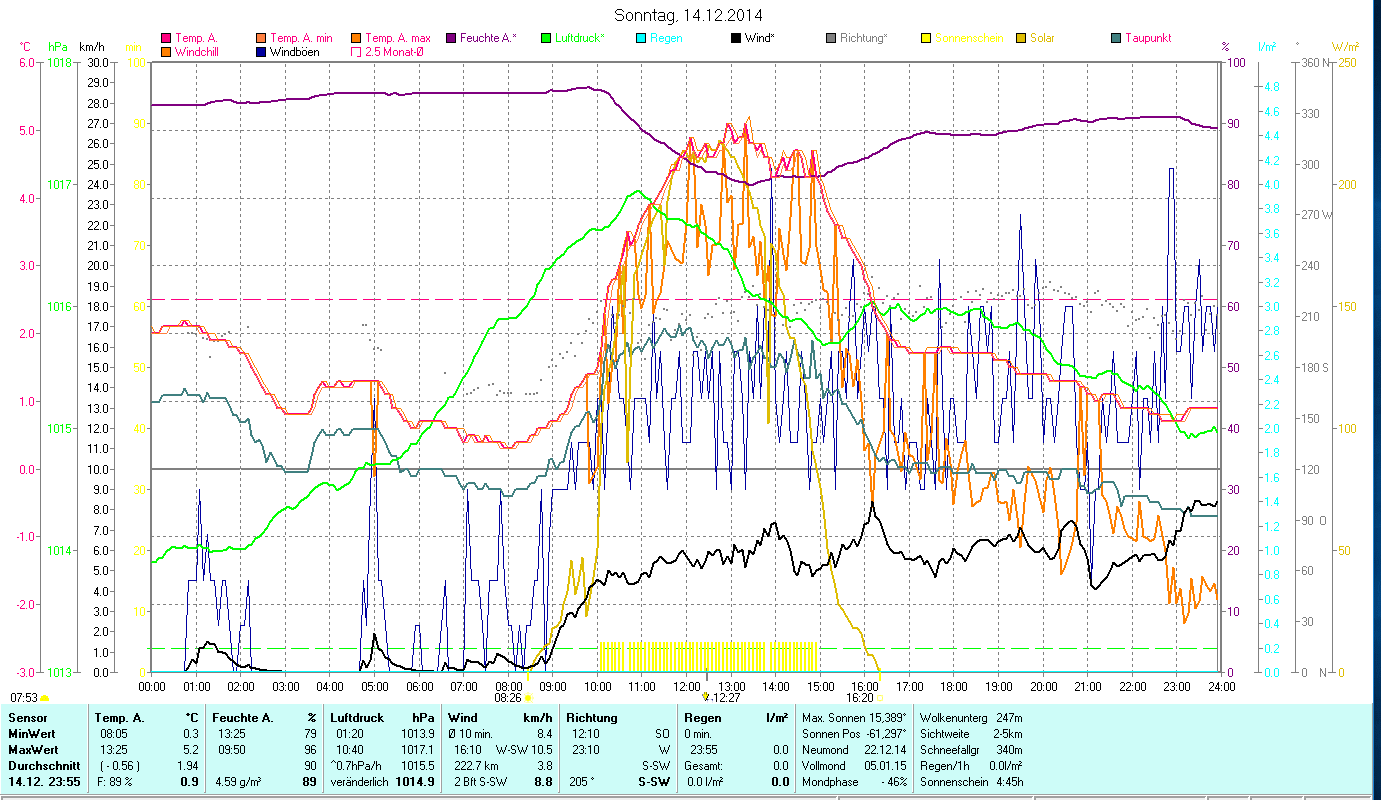The width and height of the screenshot is (1381, 800).
Task: Select the Taupunkt legend swatch
Action: pyautogui.click(x=1116, y=38)
